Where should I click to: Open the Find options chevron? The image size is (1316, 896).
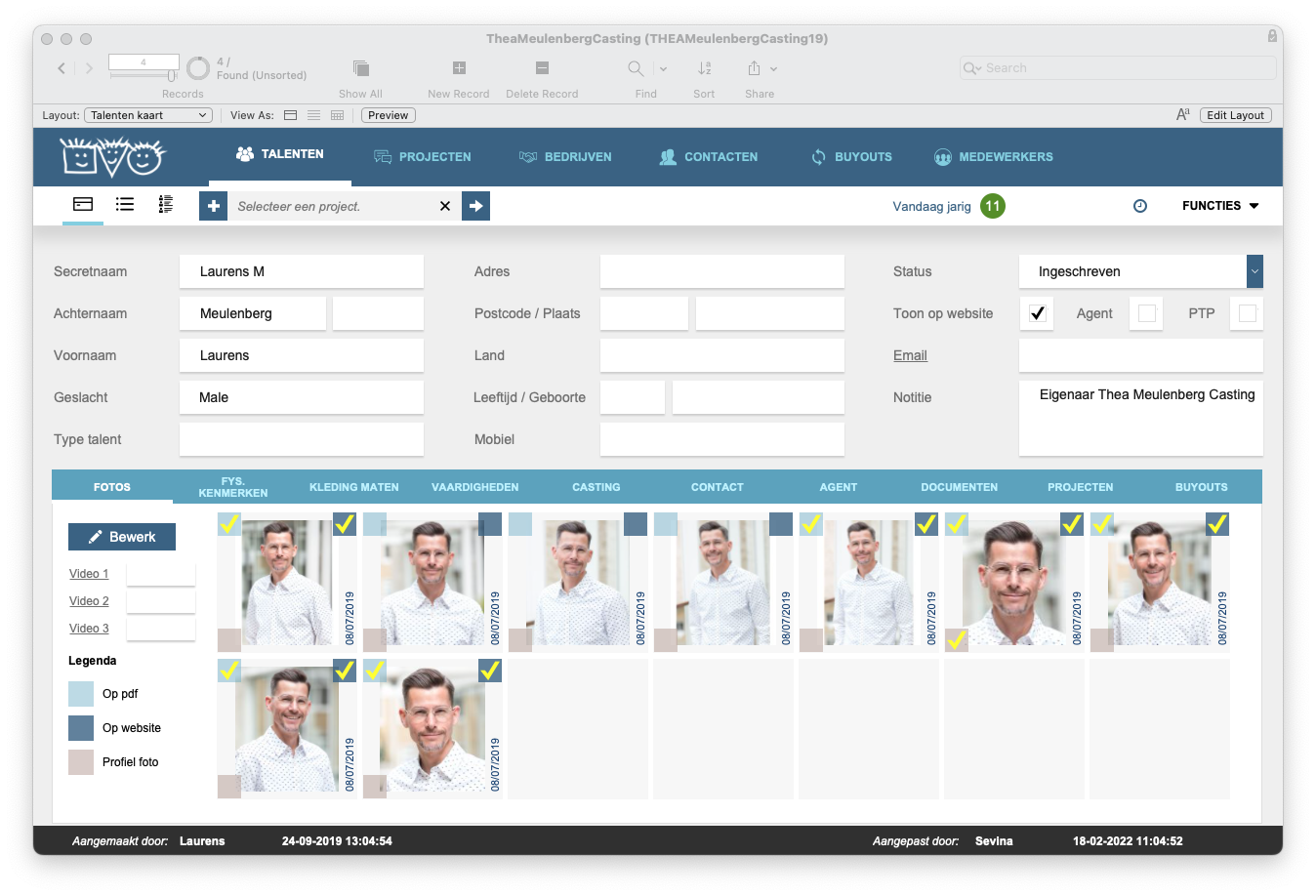[663, 69]
